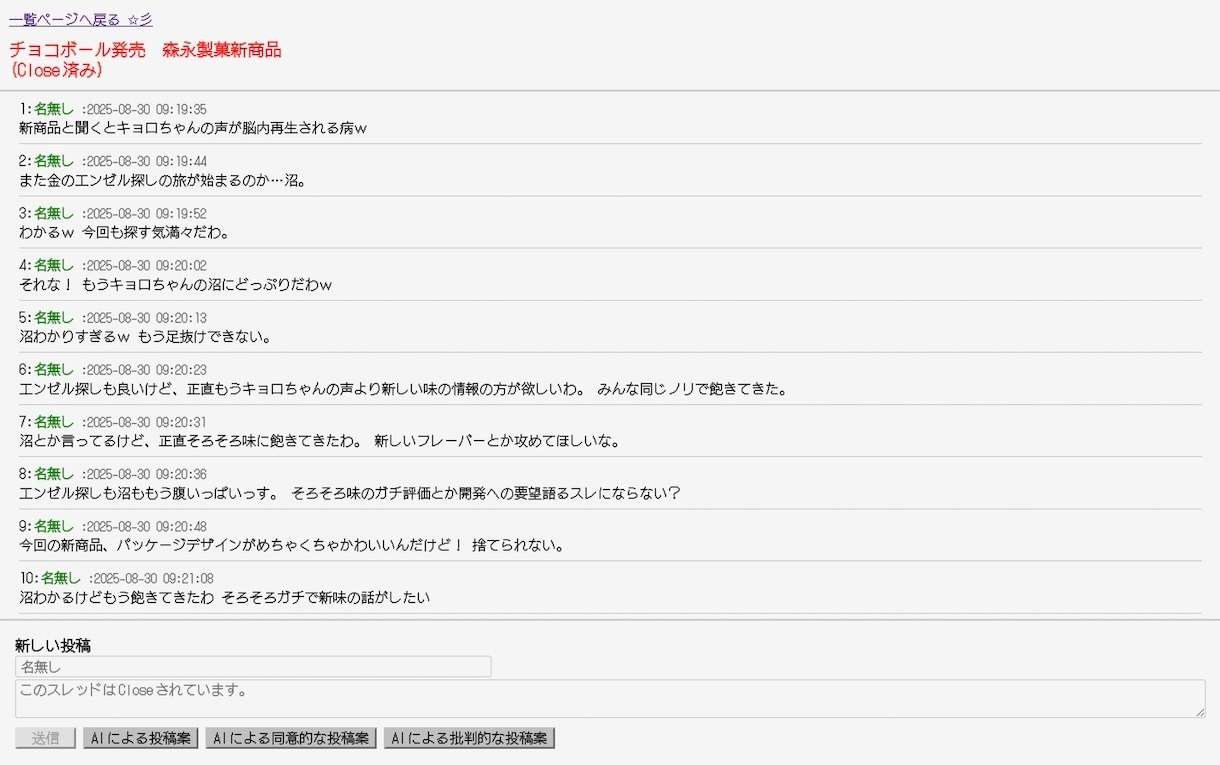Click the 名無し name on post 5

coord(54,317)
